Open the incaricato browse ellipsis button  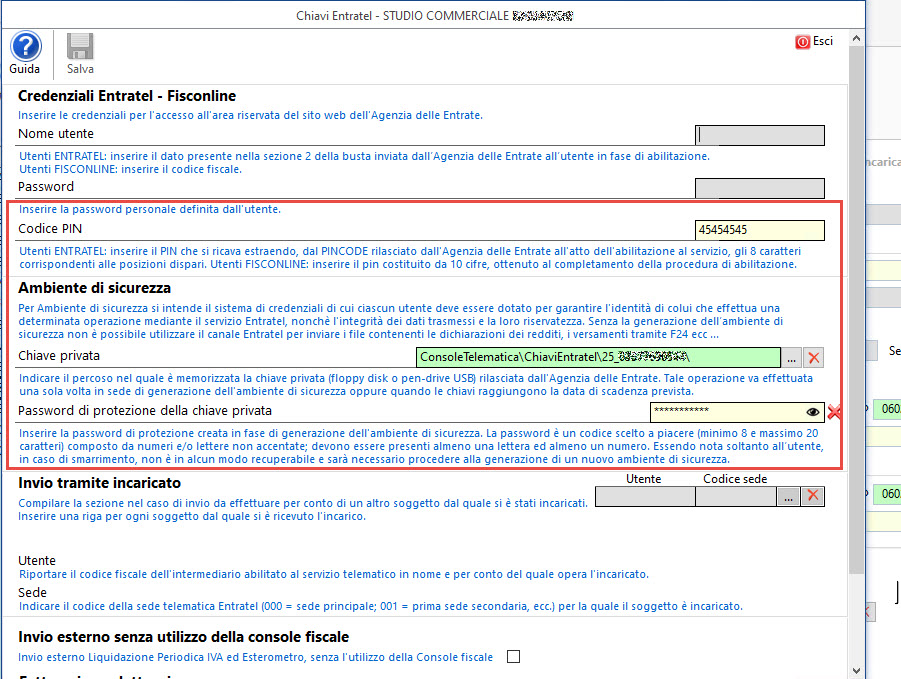coord(788,496)
